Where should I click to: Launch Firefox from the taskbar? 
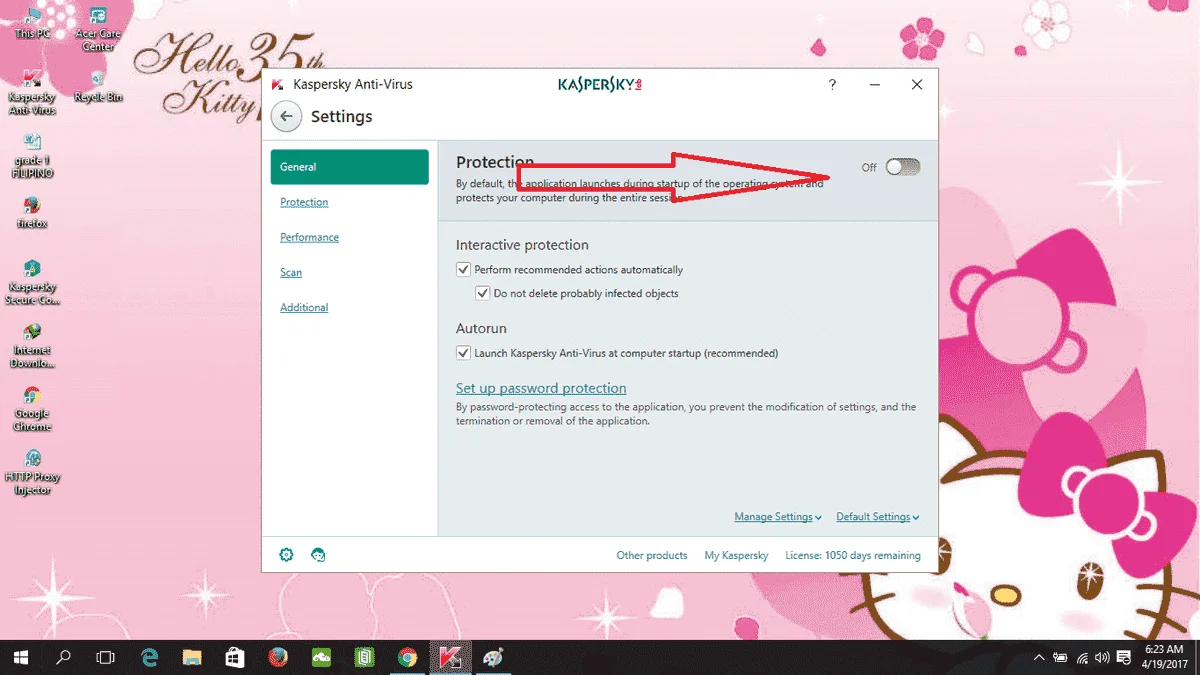tap(278, 657)
